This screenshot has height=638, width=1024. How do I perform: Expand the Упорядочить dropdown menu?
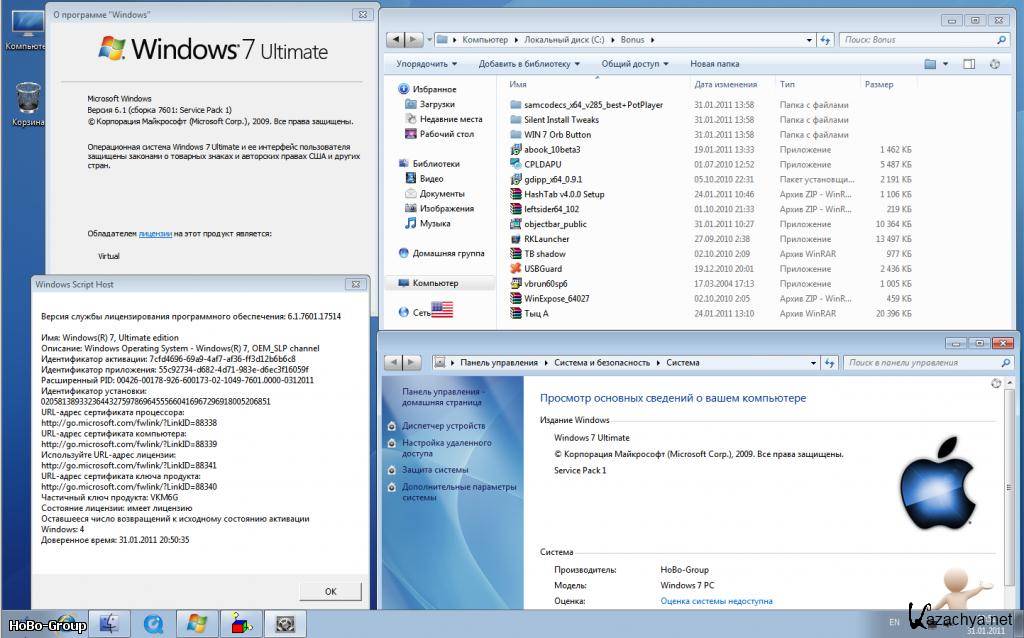click(427, 64)
